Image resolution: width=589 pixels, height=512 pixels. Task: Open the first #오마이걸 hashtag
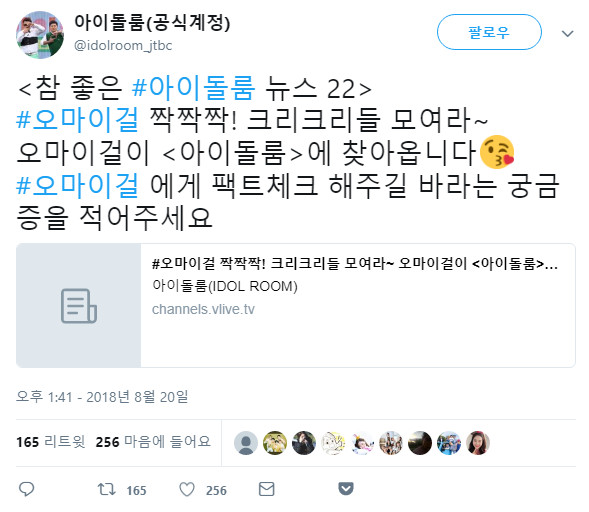point(78,121)
